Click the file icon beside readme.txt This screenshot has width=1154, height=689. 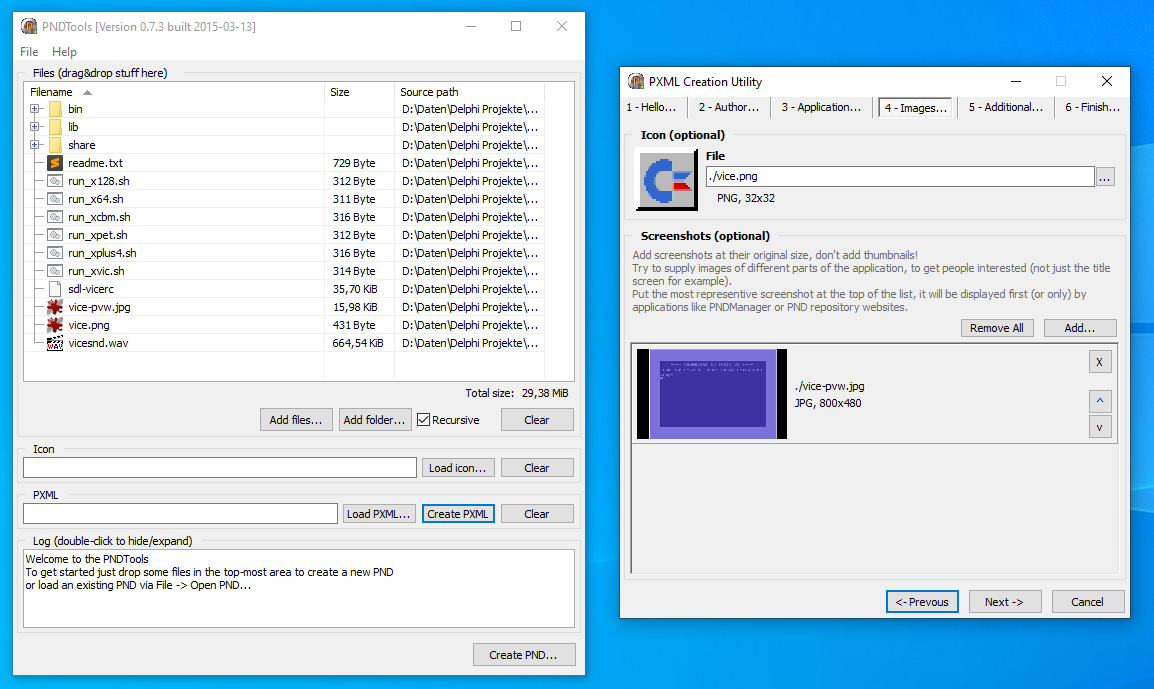tap(57, 162)
